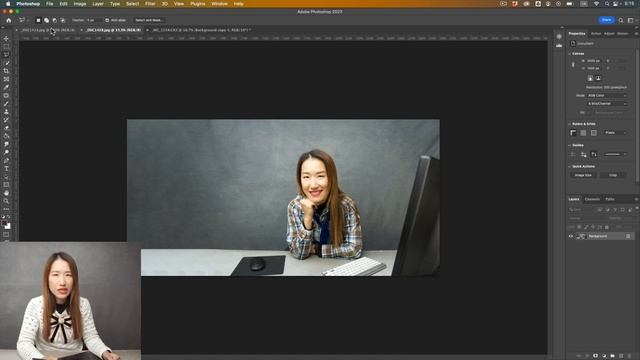Open the Image menu
The image size is (640, 360).
click(x=80, y=4)
